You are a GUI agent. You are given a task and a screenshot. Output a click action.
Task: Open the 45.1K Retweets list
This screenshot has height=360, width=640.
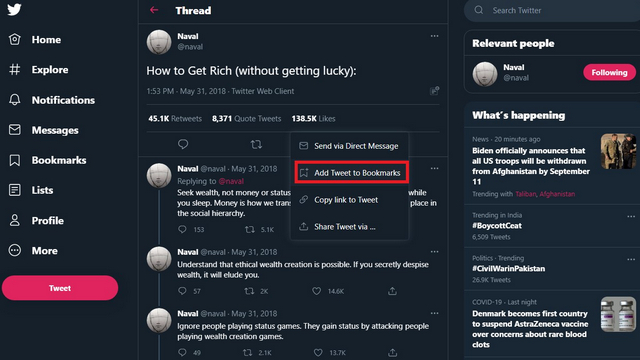click(175, 119)
